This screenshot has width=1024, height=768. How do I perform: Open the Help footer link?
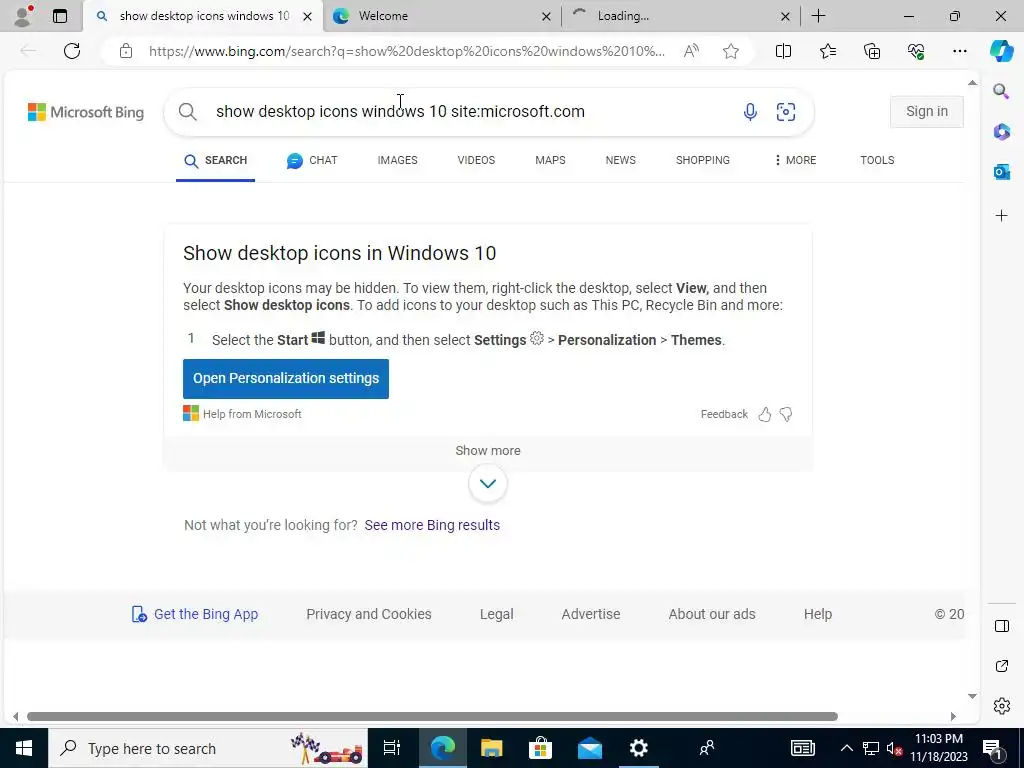(818, 614)
